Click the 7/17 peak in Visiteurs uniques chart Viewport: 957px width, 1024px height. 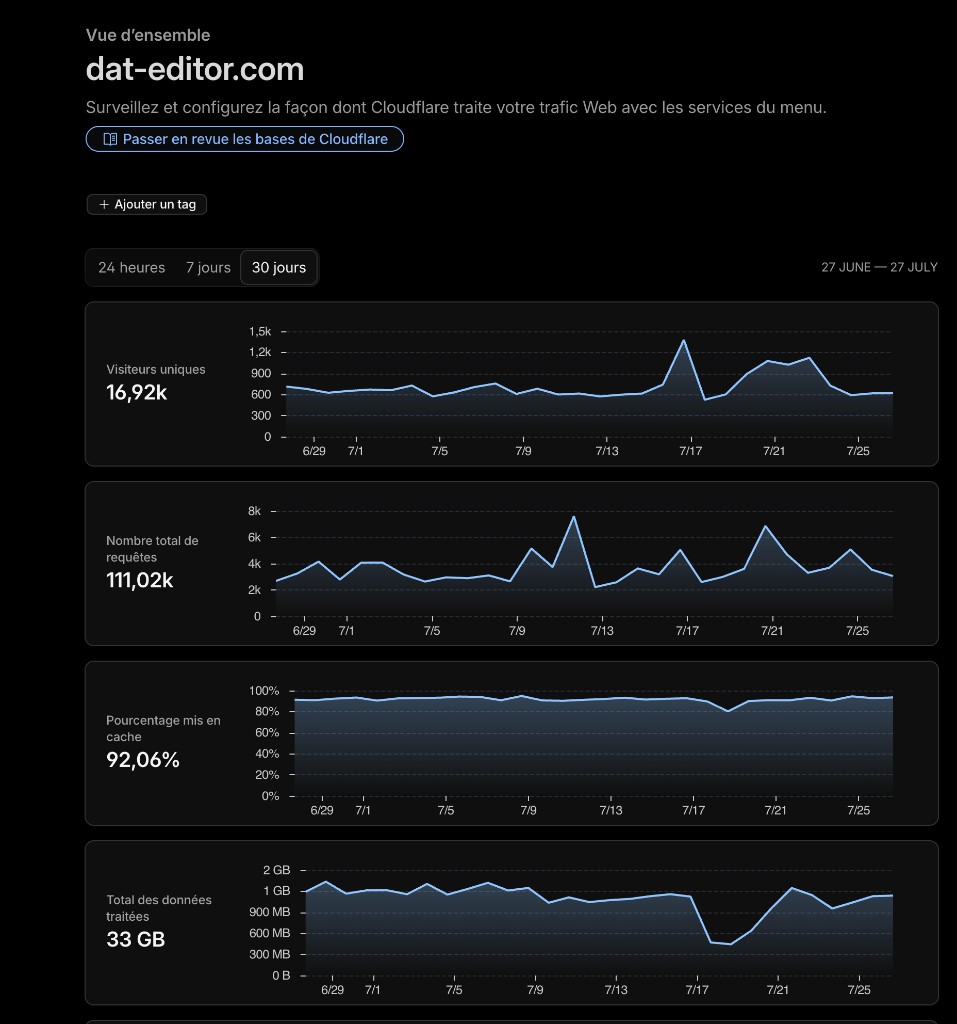coord(683,340)
